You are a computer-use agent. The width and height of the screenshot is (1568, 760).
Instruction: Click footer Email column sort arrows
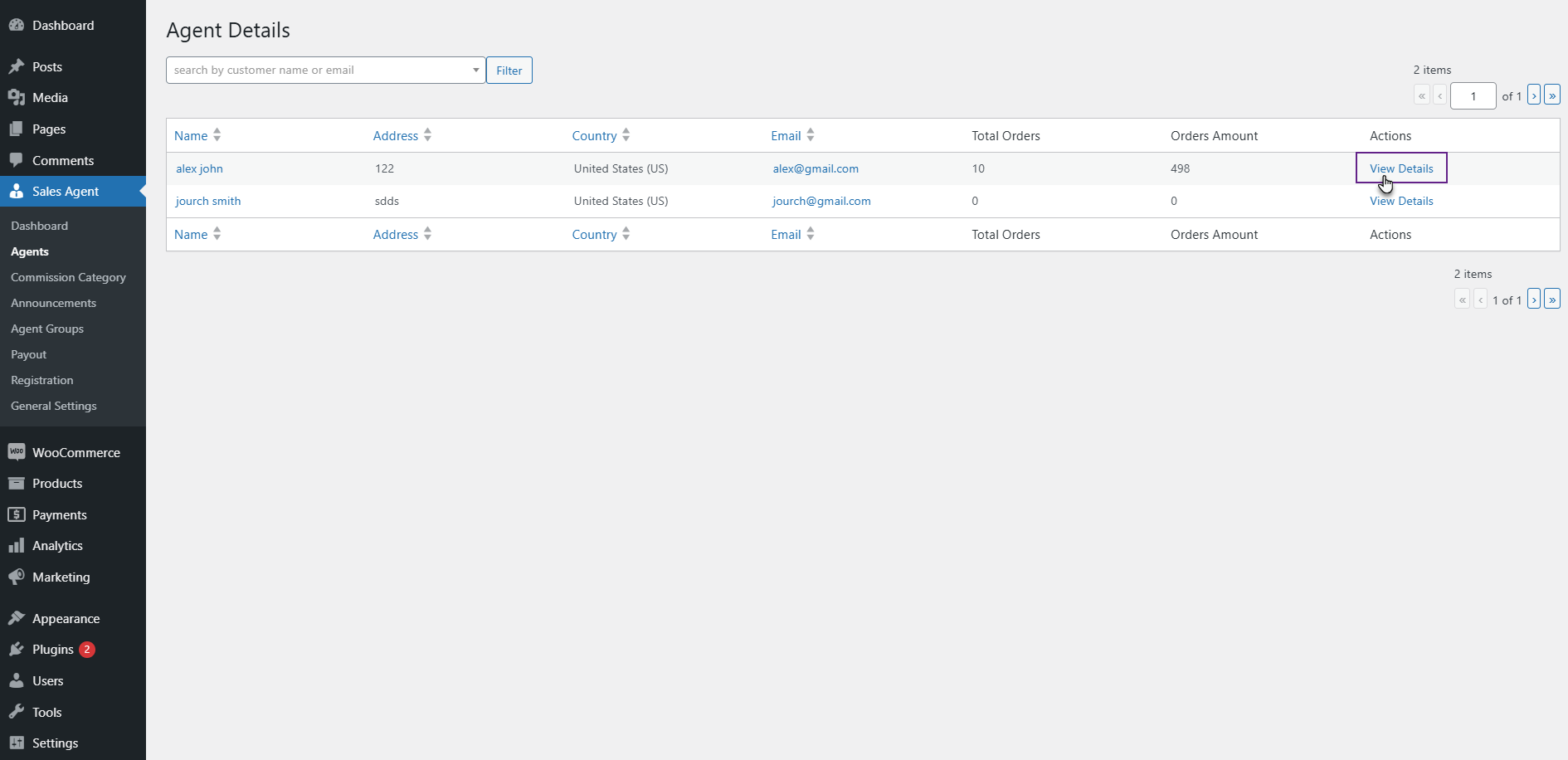coord(811,234)
